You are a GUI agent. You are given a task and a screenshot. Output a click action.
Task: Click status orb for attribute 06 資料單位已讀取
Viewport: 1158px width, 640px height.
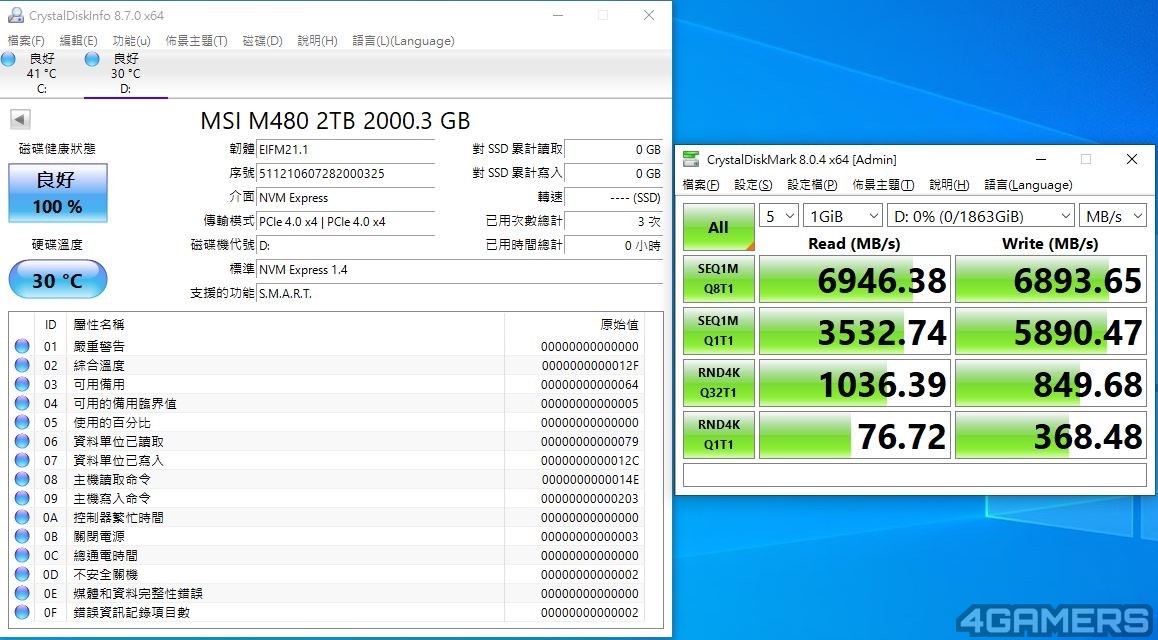(22, 441)
